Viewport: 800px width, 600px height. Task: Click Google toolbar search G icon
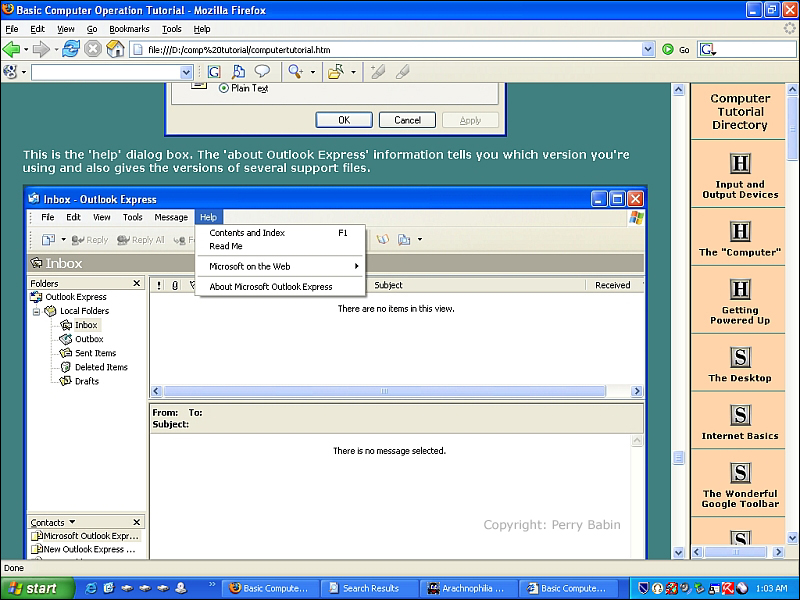click(x=214, y=72)
